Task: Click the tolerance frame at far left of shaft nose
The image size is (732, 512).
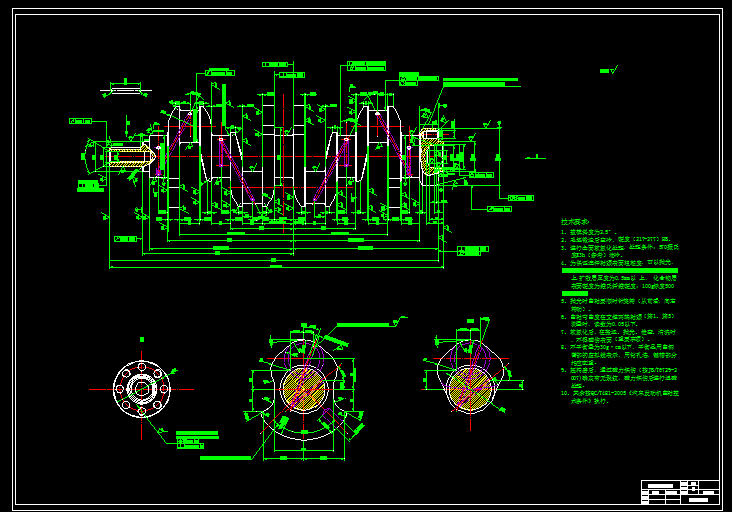Action: (x=81, y=121)
